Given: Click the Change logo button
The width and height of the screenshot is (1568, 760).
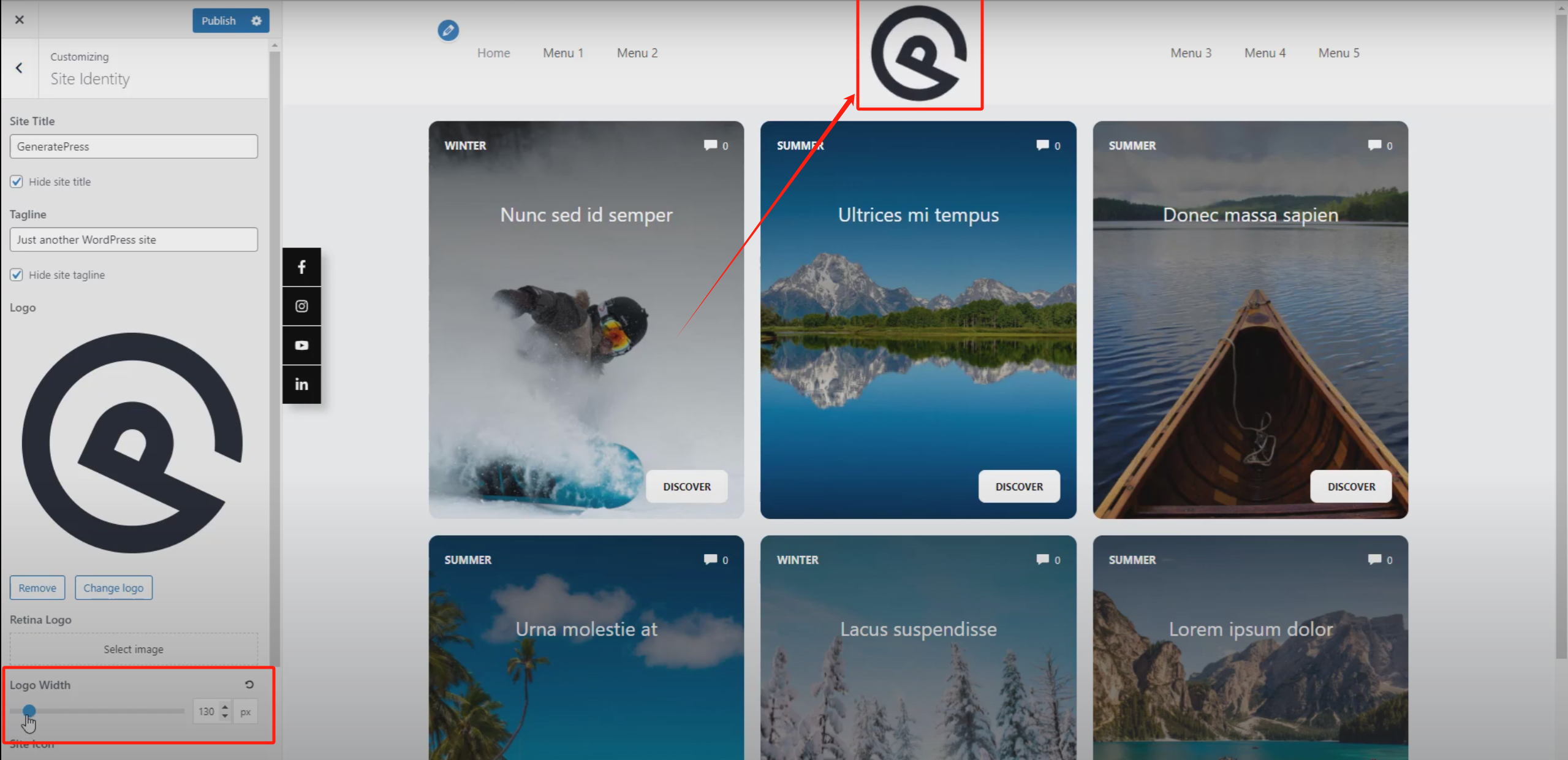Looking at the screenshot, I should (113, 588).
